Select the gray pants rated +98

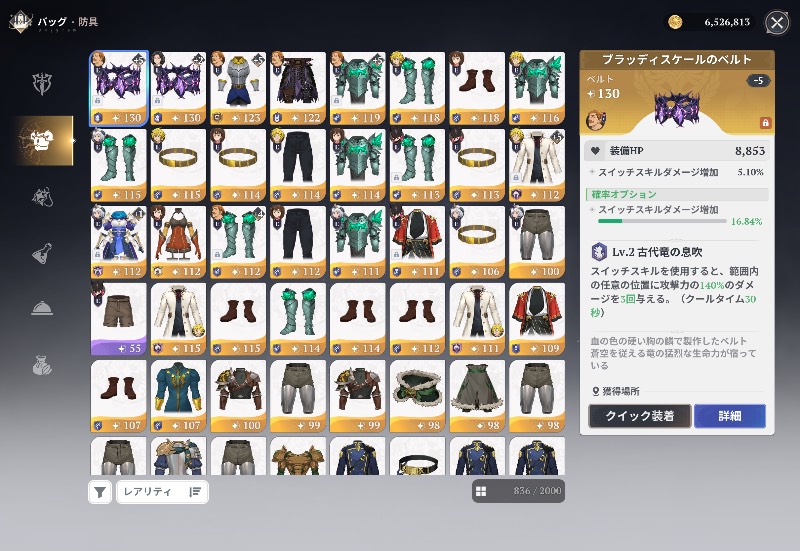point(537,396)
